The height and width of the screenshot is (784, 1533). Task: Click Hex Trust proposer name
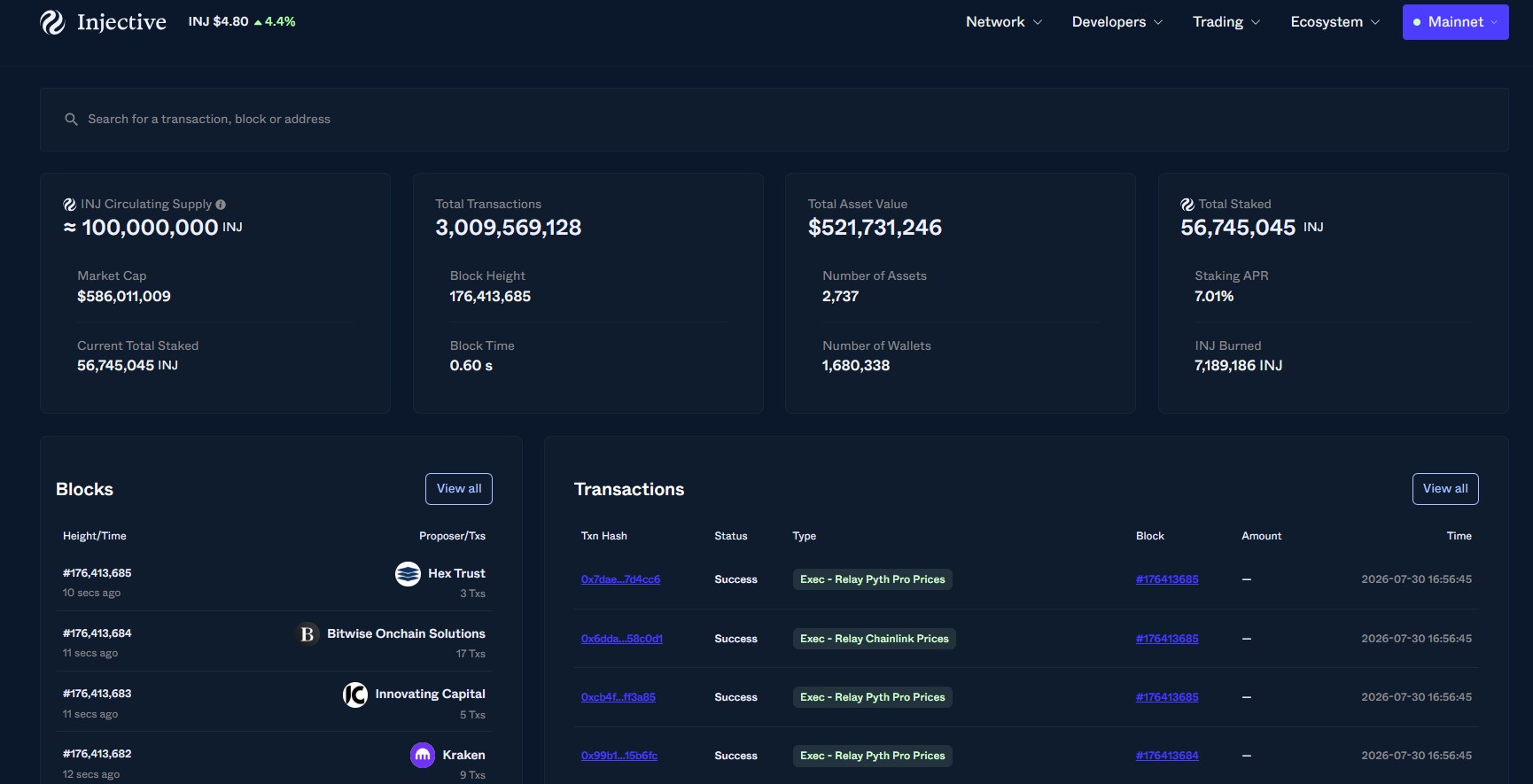point(456,573)
